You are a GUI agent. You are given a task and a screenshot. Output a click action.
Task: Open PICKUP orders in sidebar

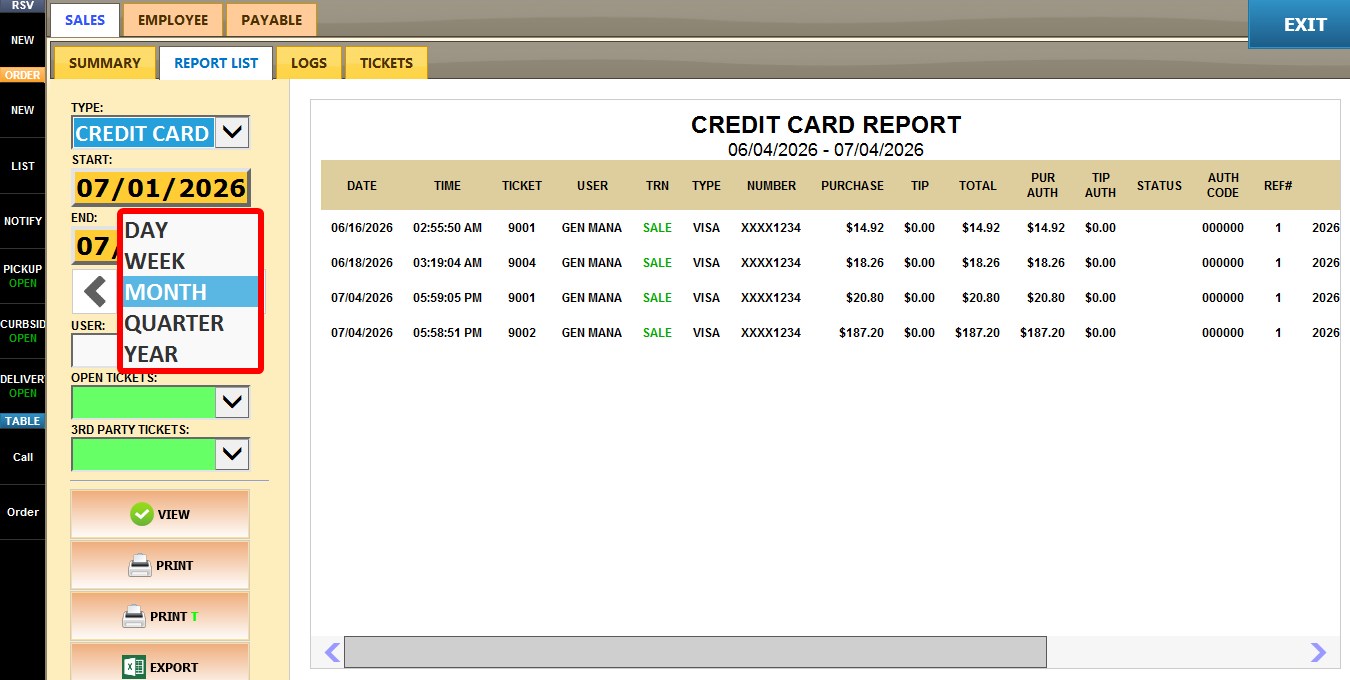click(x=22, y=276)
